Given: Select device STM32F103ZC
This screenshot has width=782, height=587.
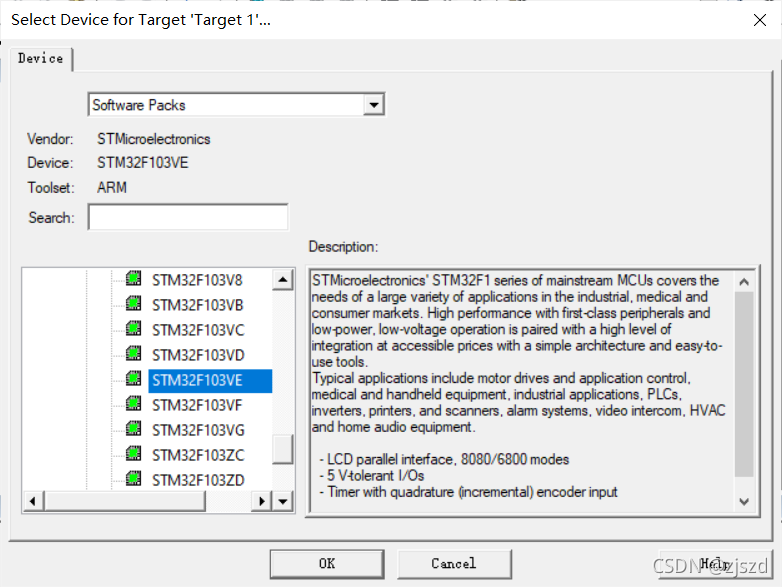Looking at the screenshot, I should click(x=198, y=455).
